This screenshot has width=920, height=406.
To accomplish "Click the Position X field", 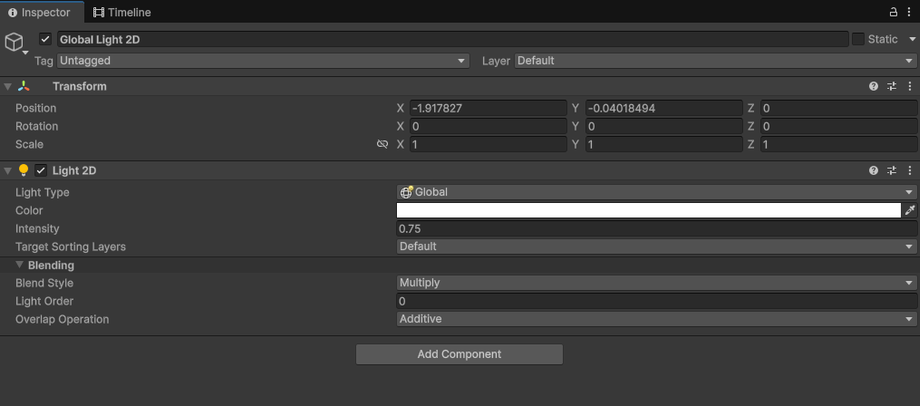I will [x=488, y=108].
